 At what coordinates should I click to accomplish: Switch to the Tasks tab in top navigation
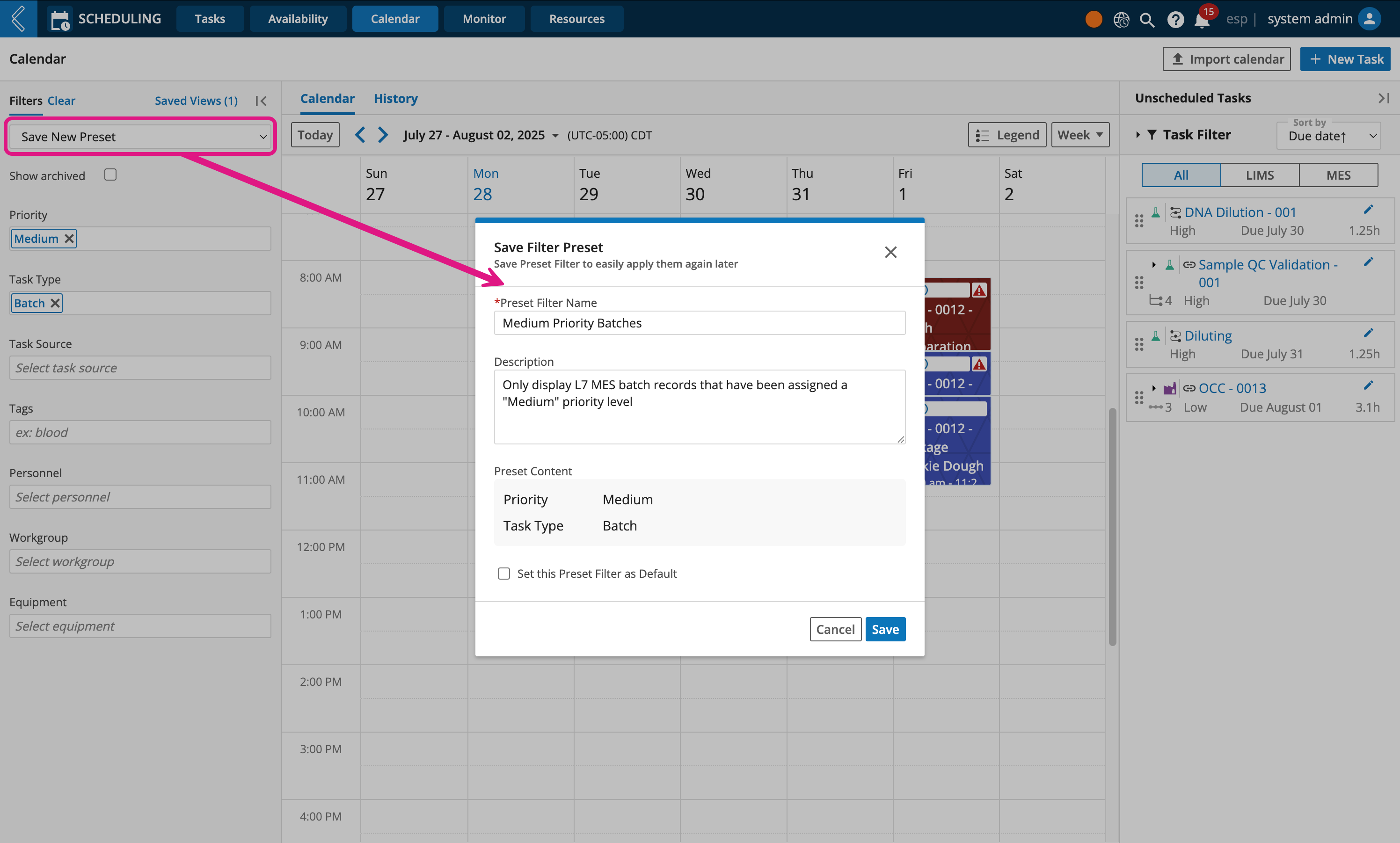click(210, 19)
